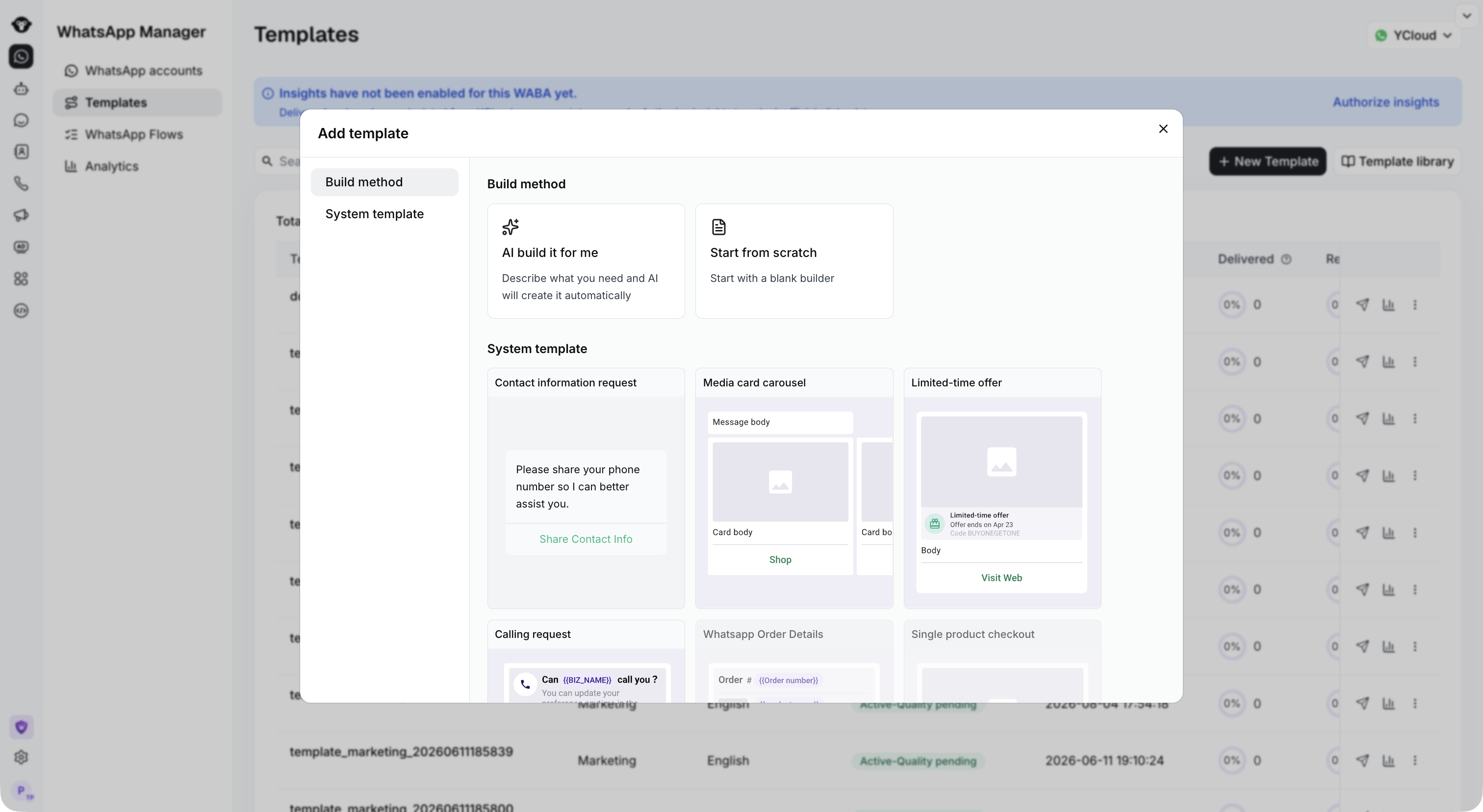Click Shop button in carousel preview
Viewport: 1483px width, 812px height.
(780, 559)
